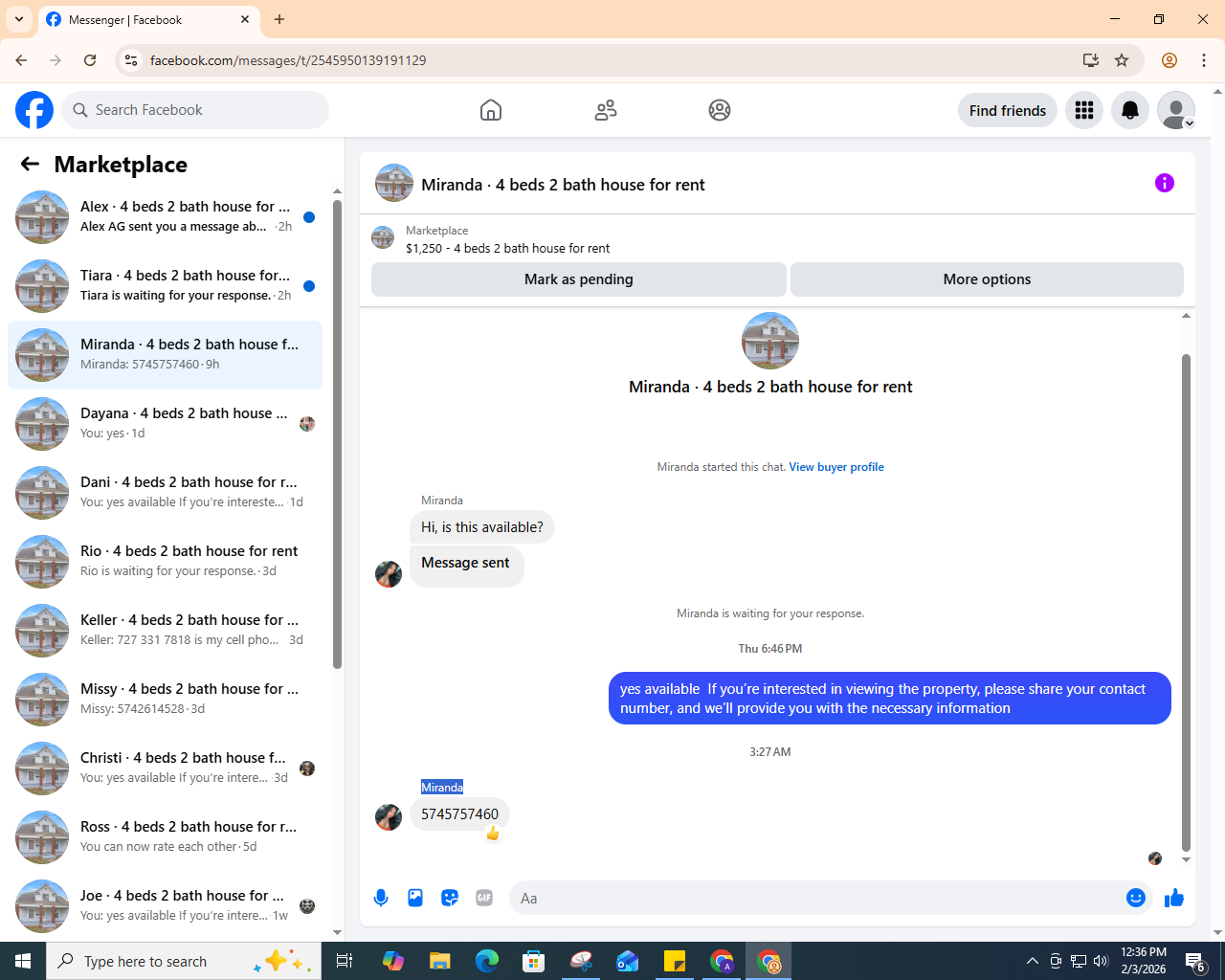Click the Facebook logo
This screenshot has width=1225, height=980.
[x=34, y=110]
